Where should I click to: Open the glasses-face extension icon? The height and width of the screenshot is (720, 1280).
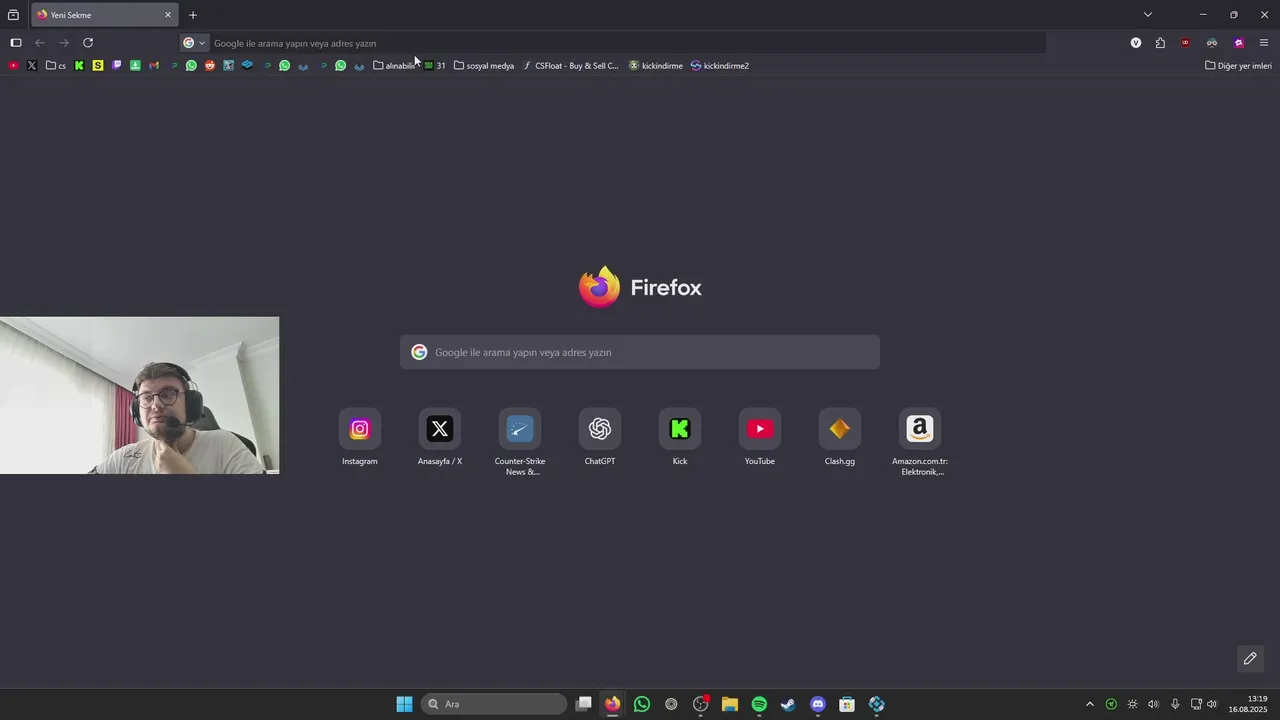click(x=1212, y=43)
